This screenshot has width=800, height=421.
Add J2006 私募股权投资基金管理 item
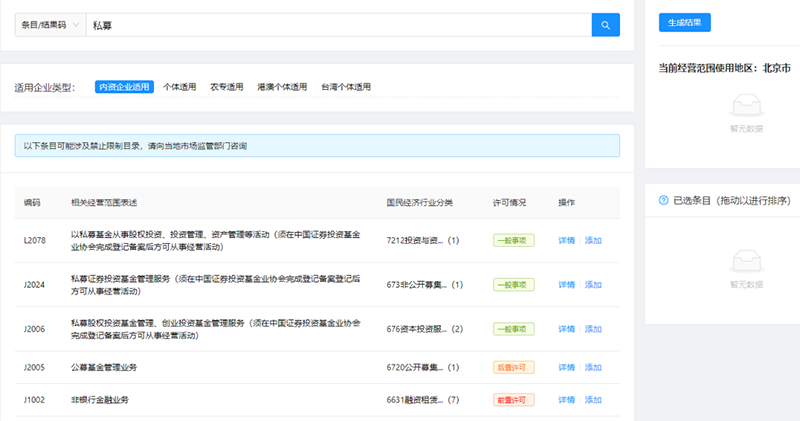click(593, 329)
